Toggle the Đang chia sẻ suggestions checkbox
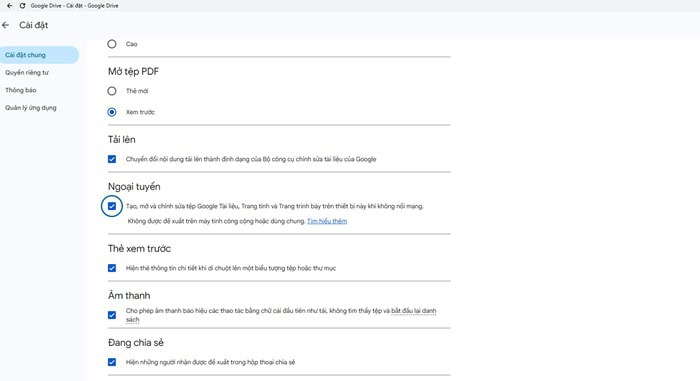 [x=112, y=362]
